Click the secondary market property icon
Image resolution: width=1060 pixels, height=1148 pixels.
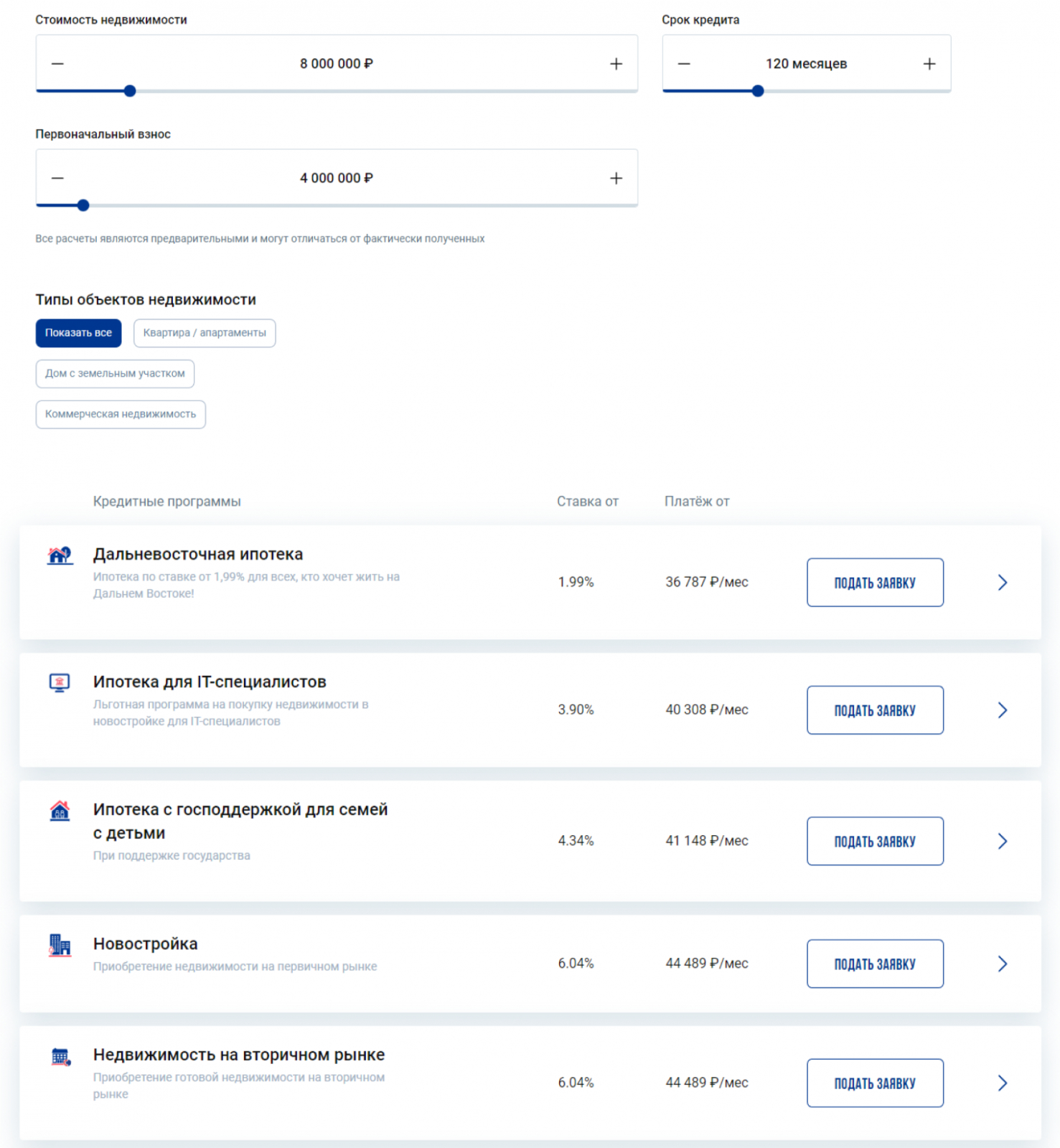coord(61,1057)
